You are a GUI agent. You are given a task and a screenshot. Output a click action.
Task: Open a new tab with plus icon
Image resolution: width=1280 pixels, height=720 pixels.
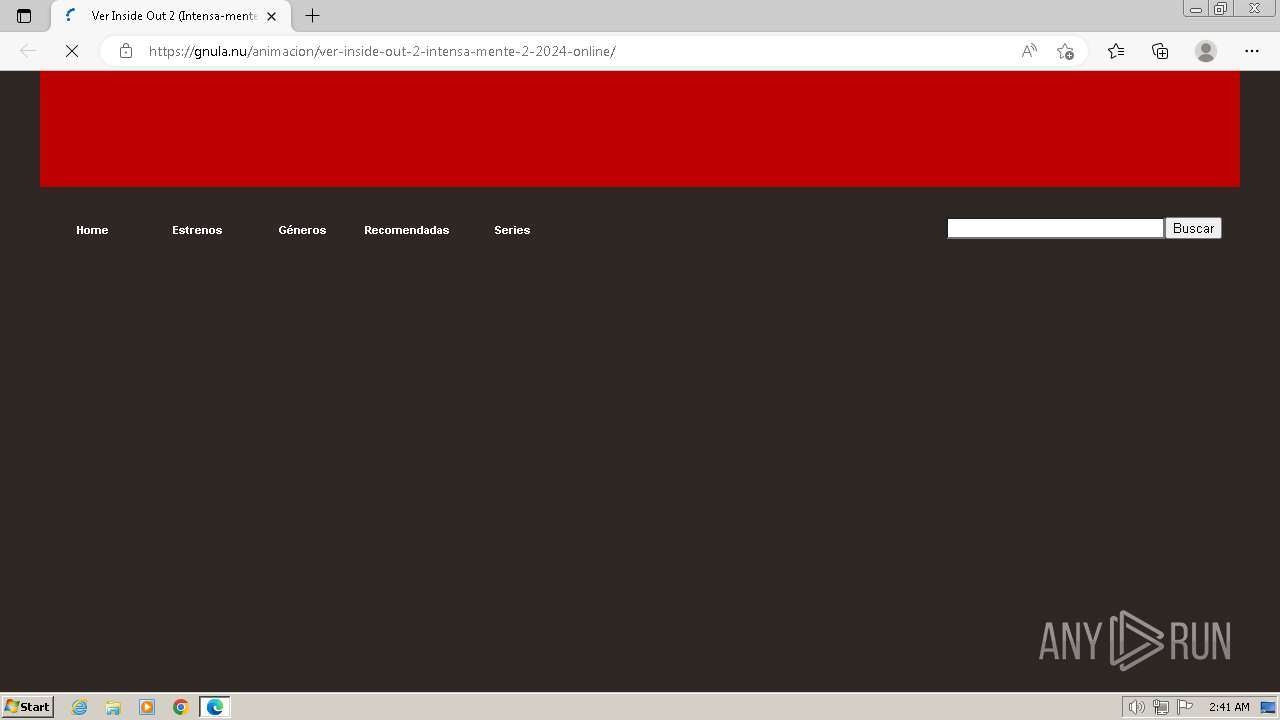click(312, 16)
